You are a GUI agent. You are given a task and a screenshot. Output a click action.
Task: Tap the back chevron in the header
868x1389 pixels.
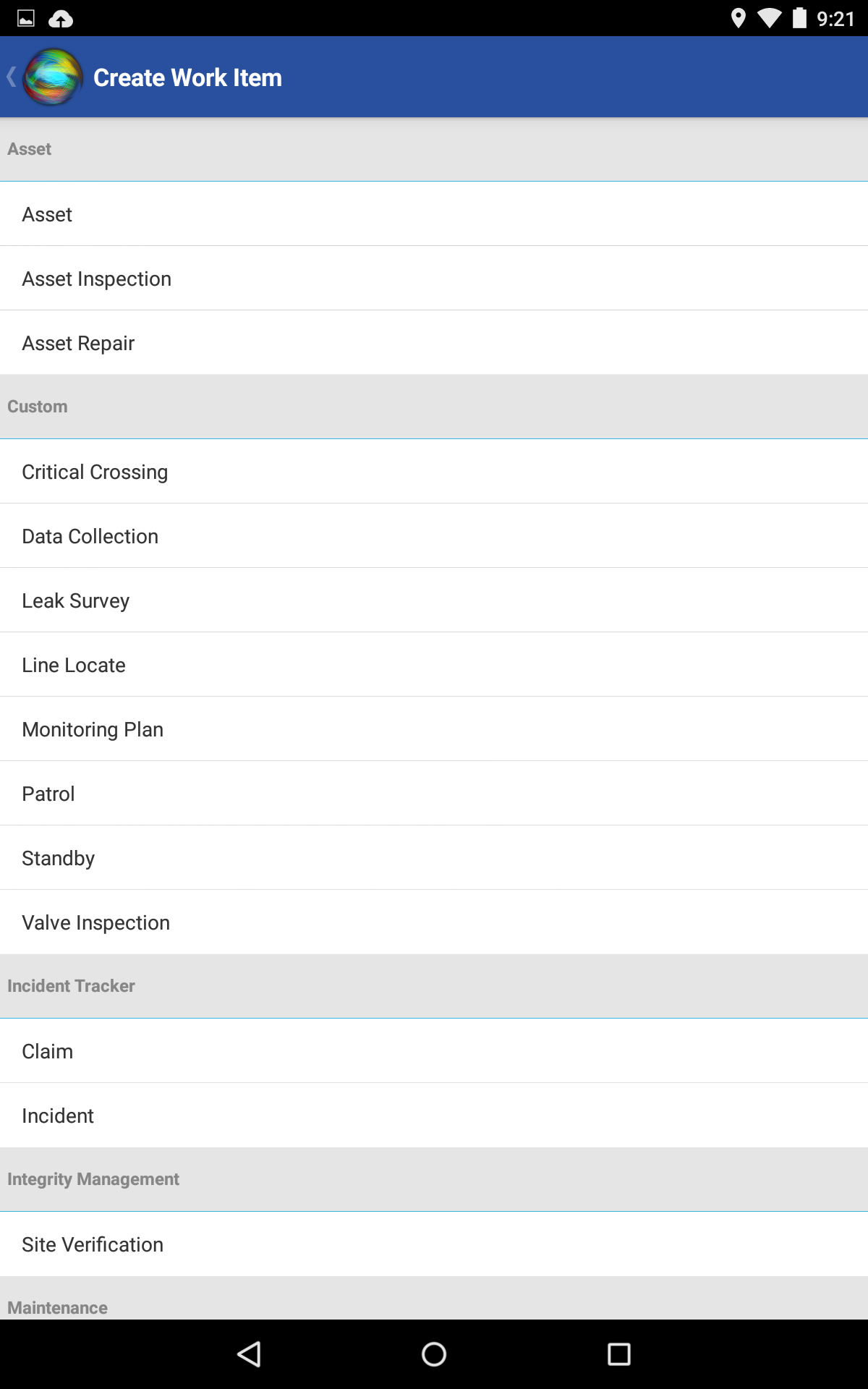(x=12, y=77)
